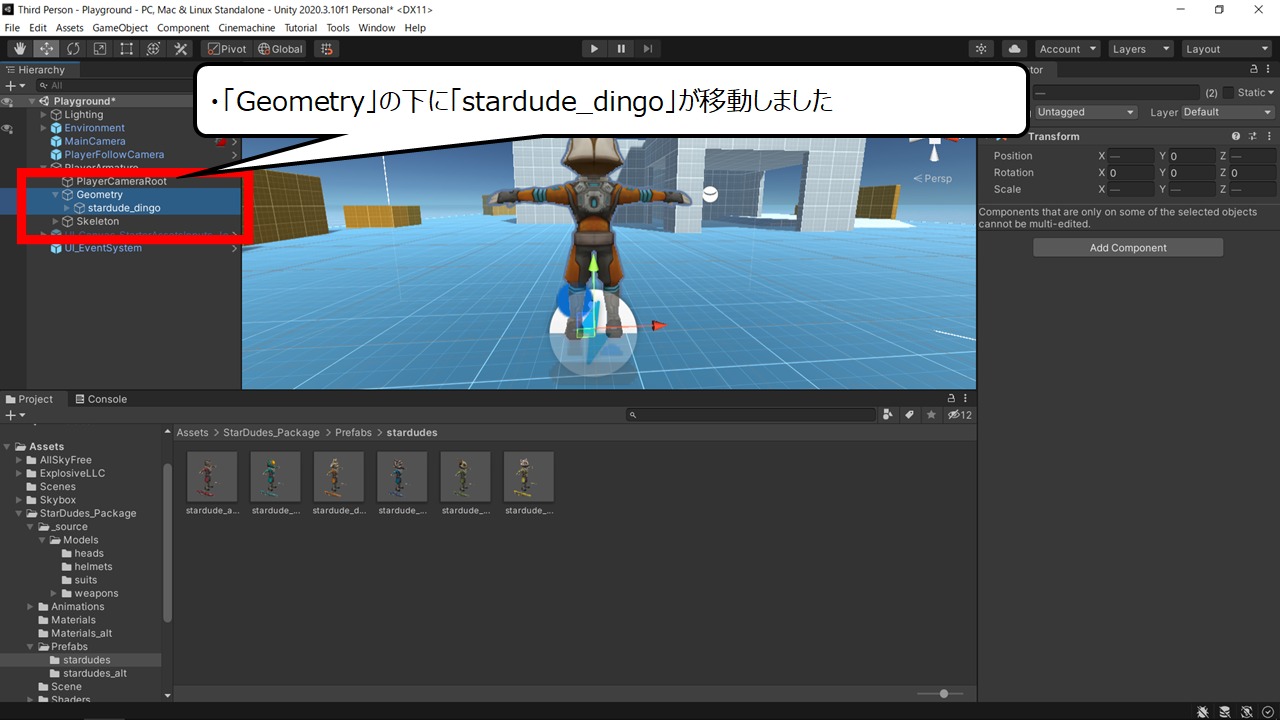Expand the Lighting object in Hierarchy
Image resolution: width=1280 pixels, height=720 pixels.
(43, 115)
